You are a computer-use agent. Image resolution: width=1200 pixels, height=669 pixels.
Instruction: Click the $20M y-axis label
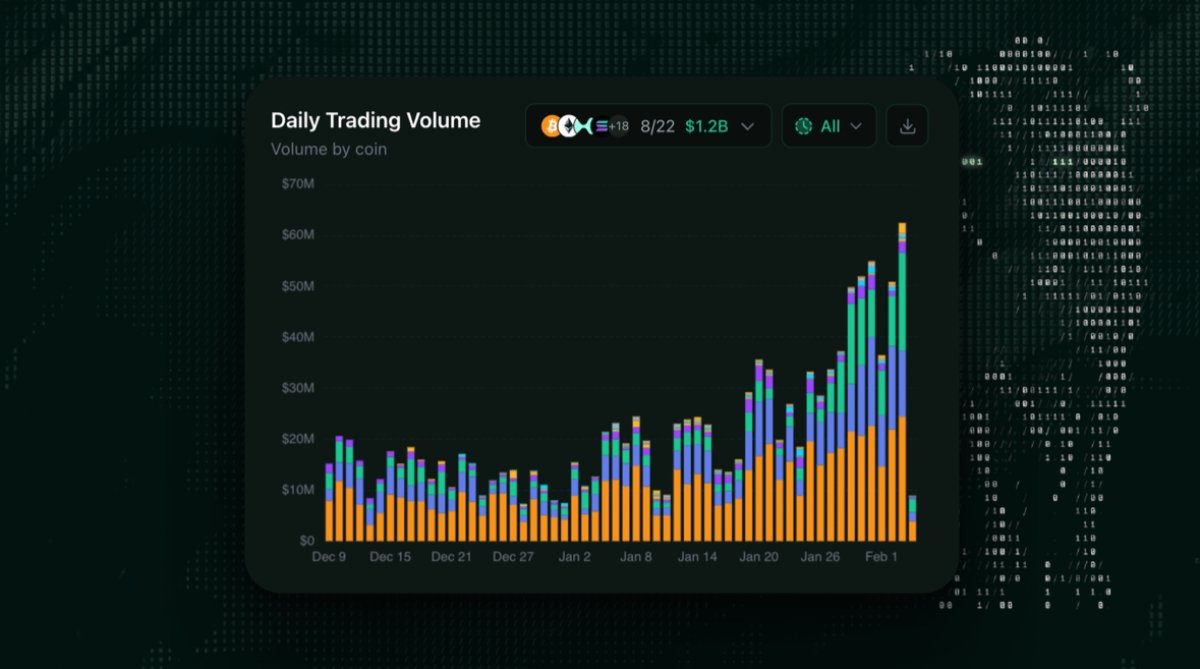pos(298,439)
